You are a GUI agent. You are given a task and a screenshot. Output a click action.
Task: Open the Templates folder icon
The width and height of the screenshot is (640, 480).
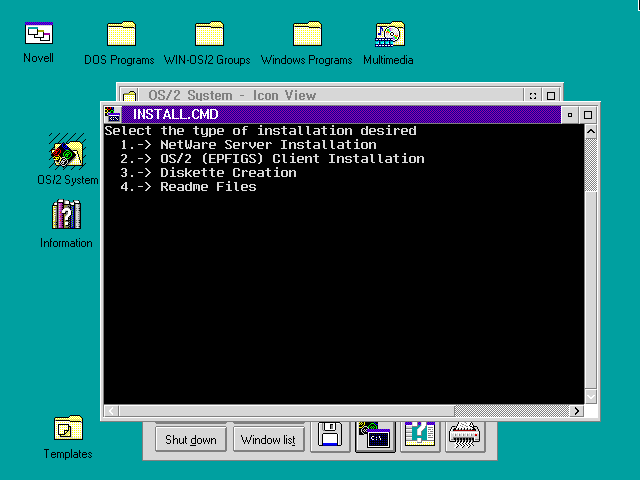tap(68, 427)
